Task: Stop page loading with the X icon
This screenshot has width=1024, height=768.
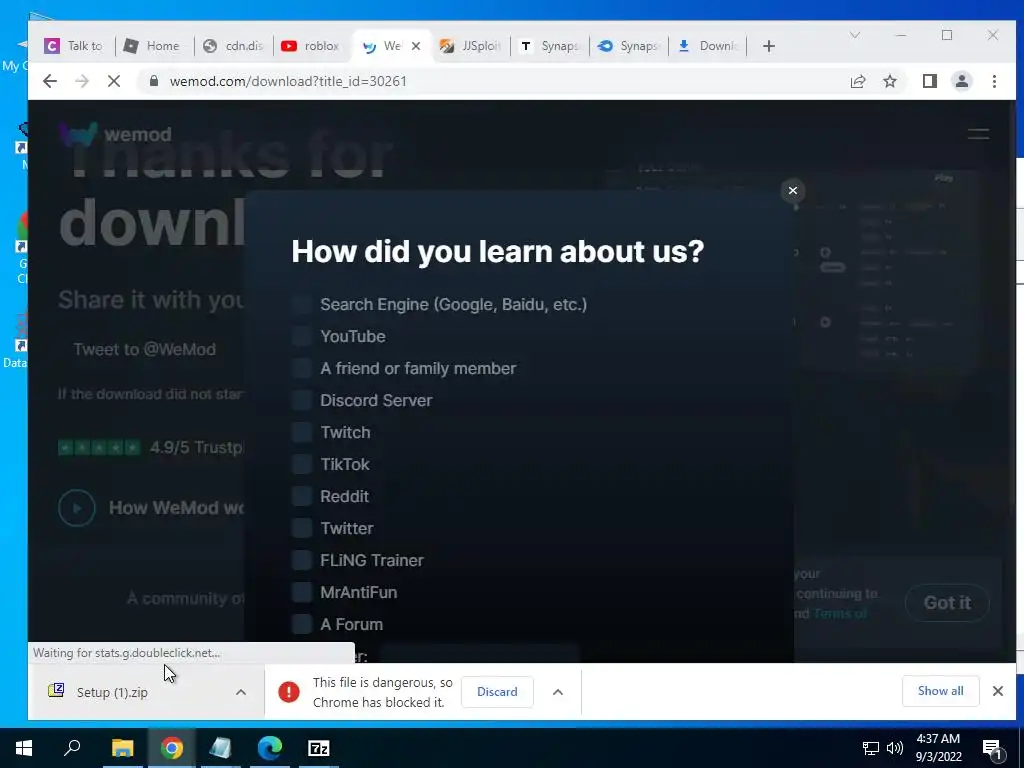Action: click(114, 81)
